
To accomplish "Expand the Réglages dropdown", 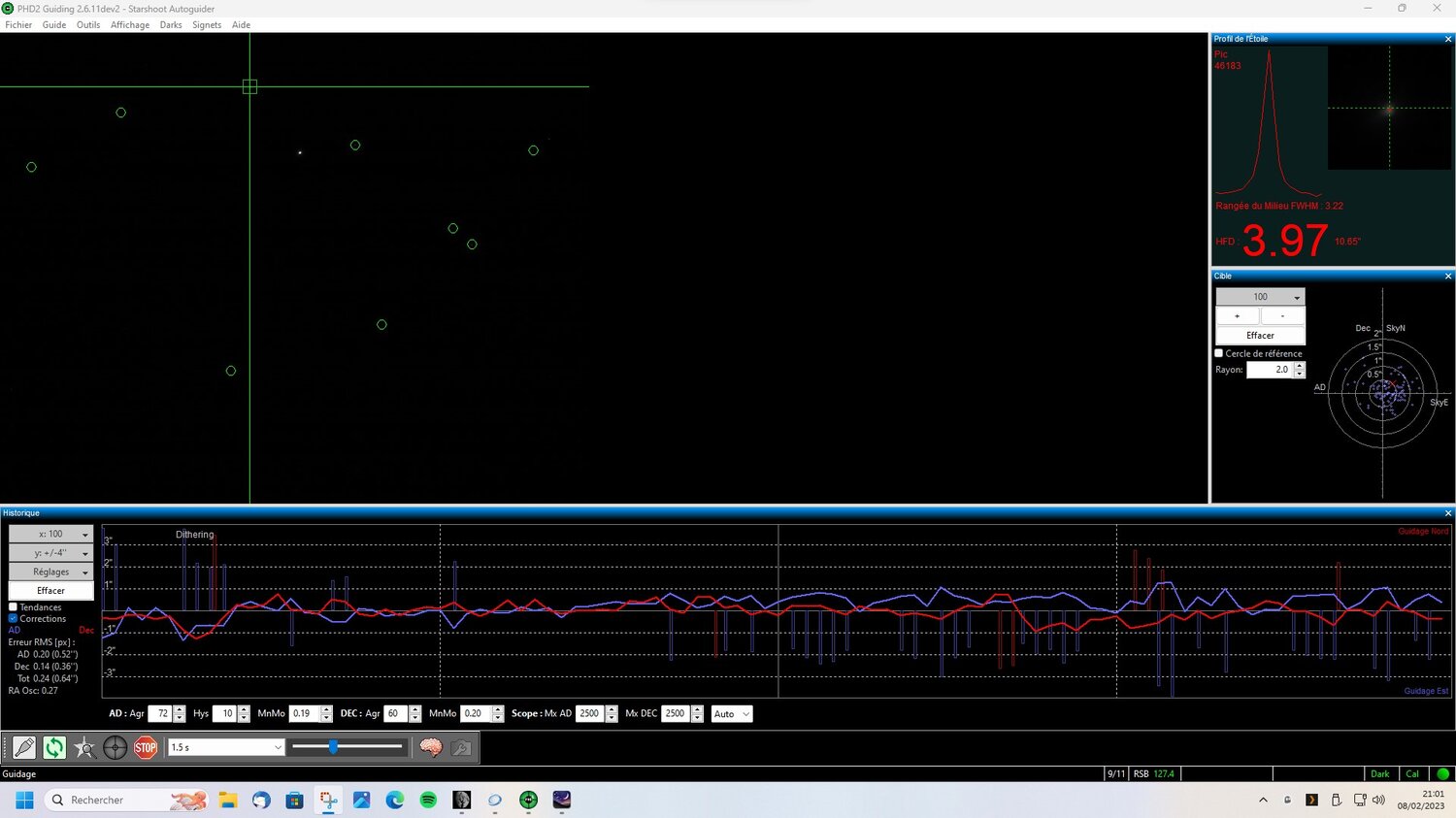I will [x=50, y=572].
